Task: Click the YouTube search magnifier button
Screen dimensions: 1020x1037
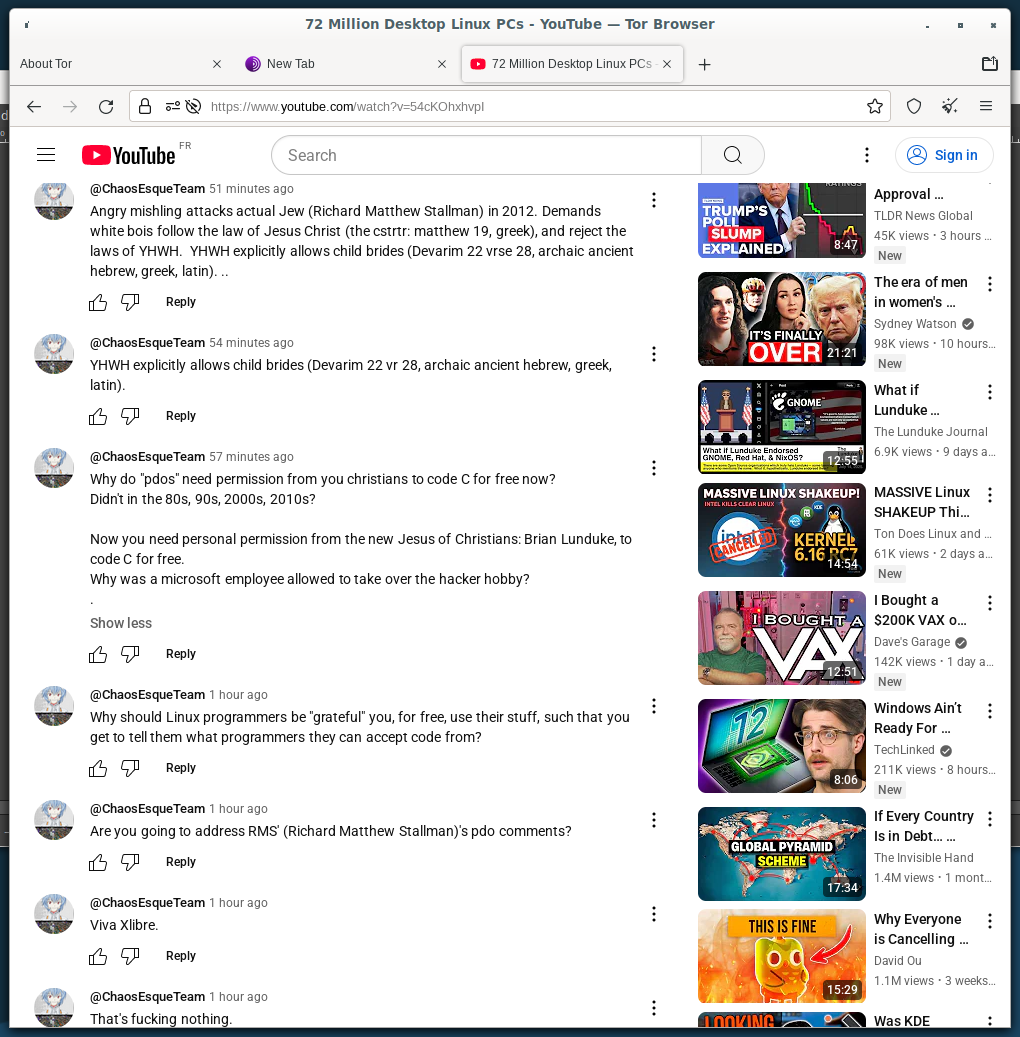Action: pyautogui.click(x=733, y=155)
